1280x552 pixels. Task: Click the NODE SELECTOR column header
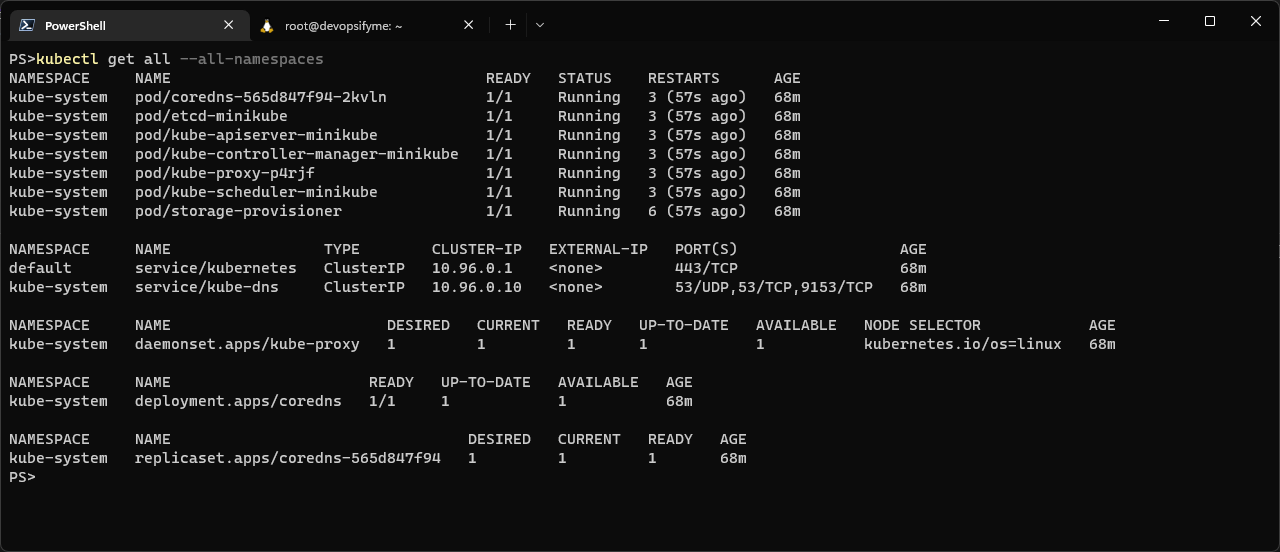[x=922, y=325]
